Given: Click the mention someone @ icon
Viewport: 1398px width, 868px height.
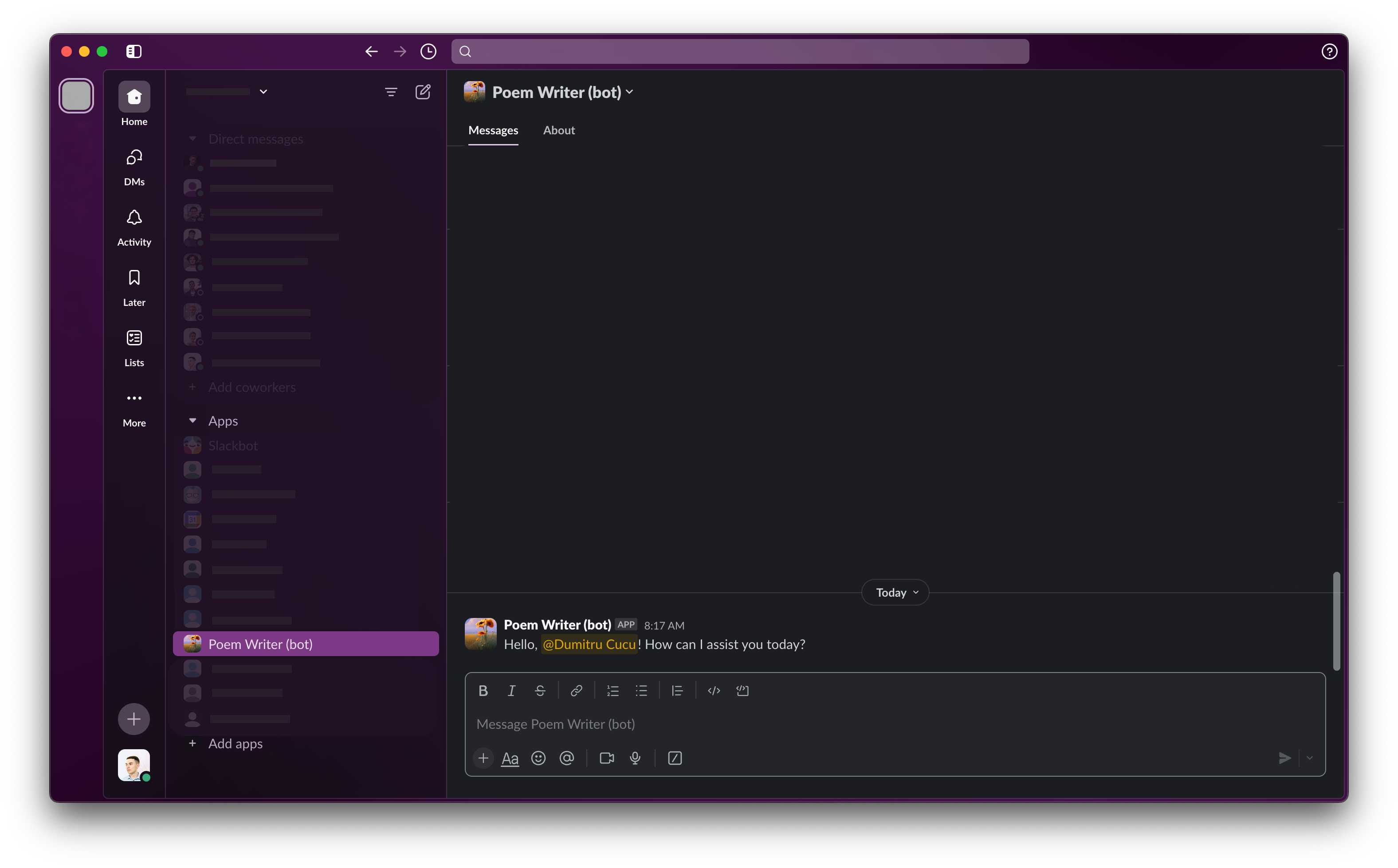Looking at the screenshot, I should [x=566, y=759].
